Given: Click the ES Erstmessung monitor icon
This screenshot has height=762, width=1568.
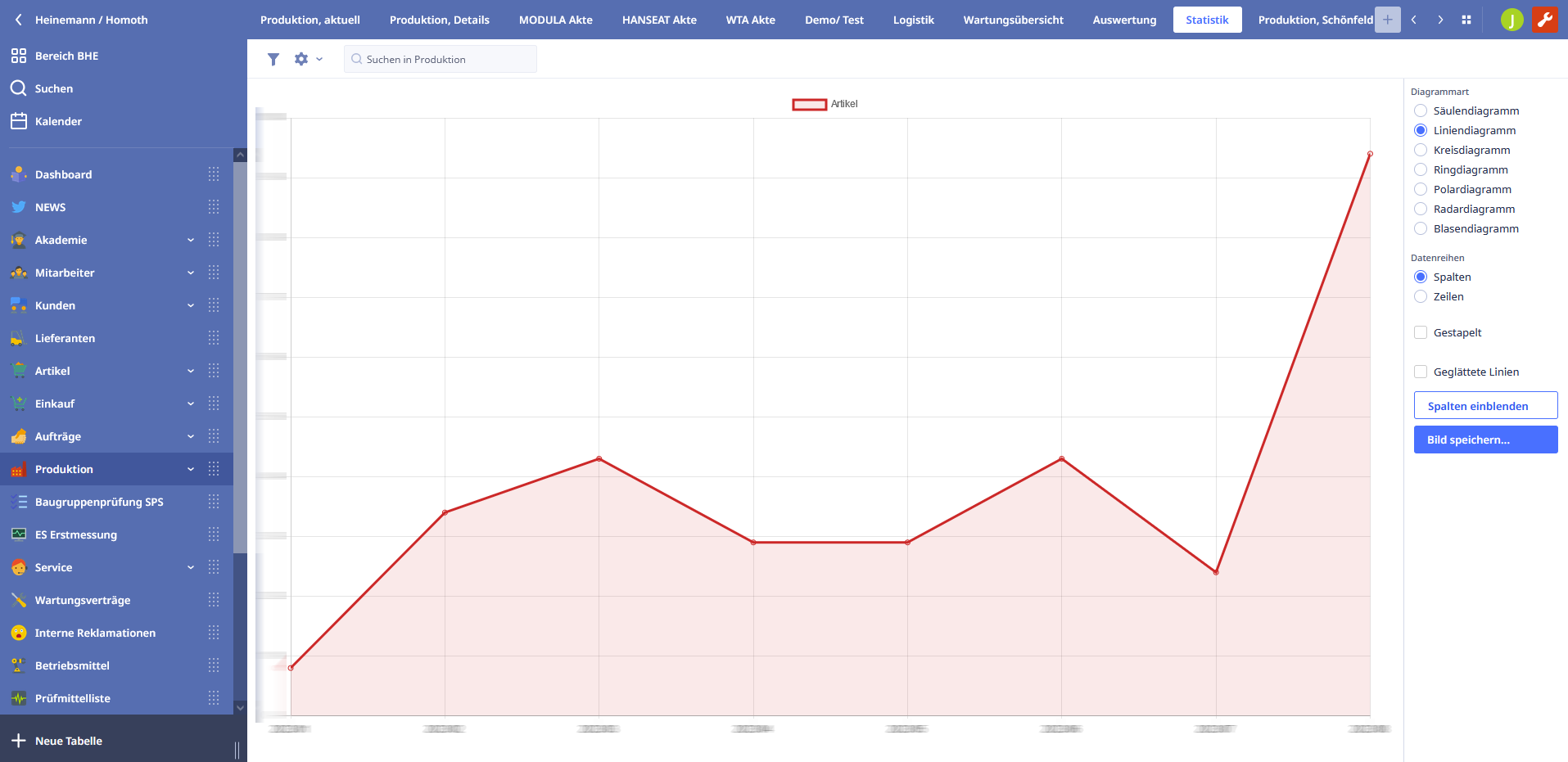Looking at the screenshot, I should tap(19, 534).
